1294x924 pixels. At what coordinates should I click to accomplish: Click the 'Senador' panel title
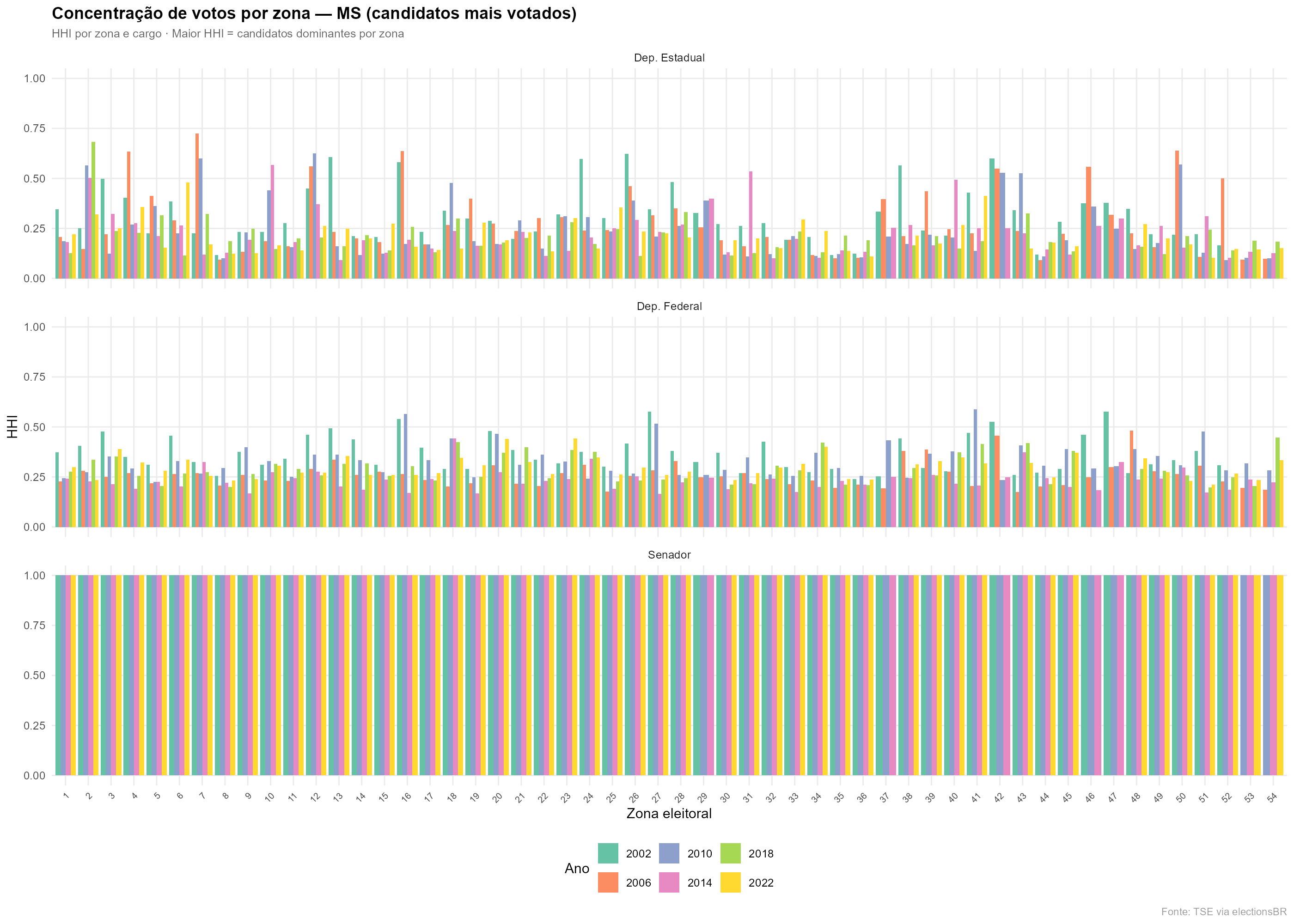669,555
